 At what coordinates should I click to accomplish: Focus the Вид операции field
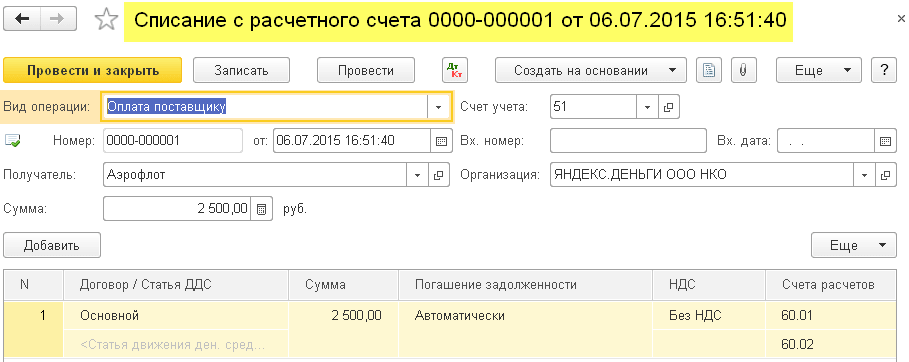[265, 107]
